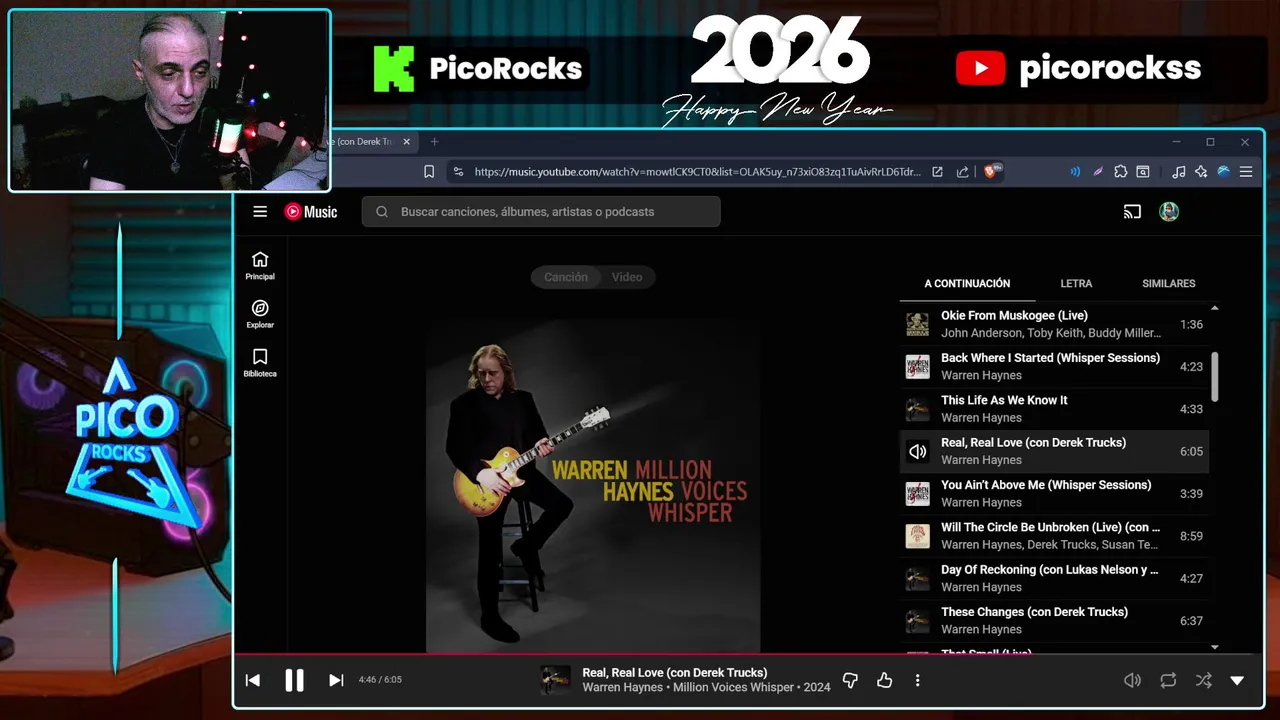
Task: Close the current browser tab
Action: 406,142
